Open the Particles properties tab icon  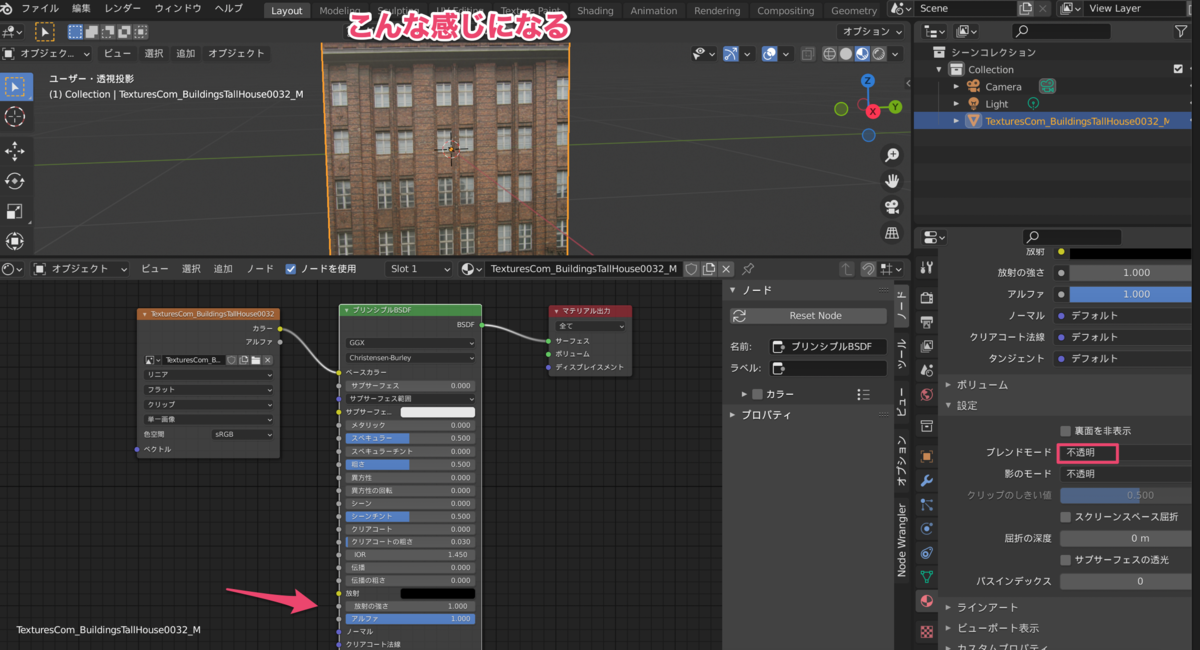[x=927, y=505]
